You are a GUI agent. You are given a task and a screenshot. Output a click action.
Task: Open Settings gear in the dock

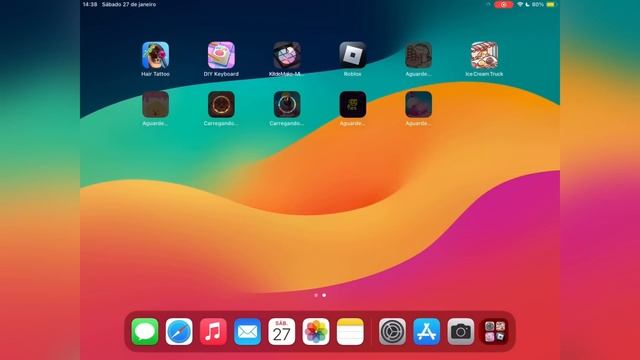pos(392,331)
